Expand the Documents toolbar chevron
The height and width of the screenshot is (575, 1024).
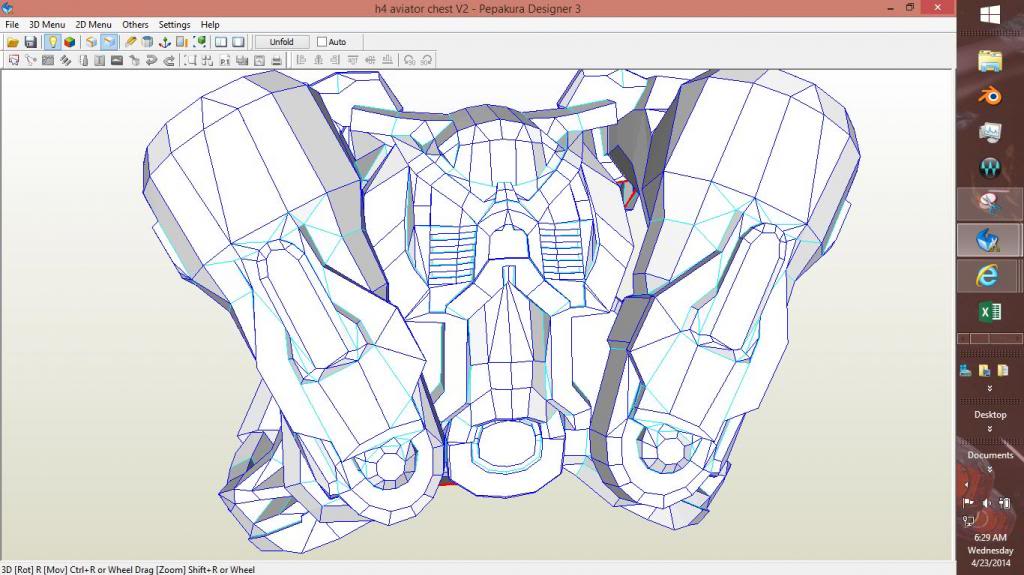[x=989, y=470]
